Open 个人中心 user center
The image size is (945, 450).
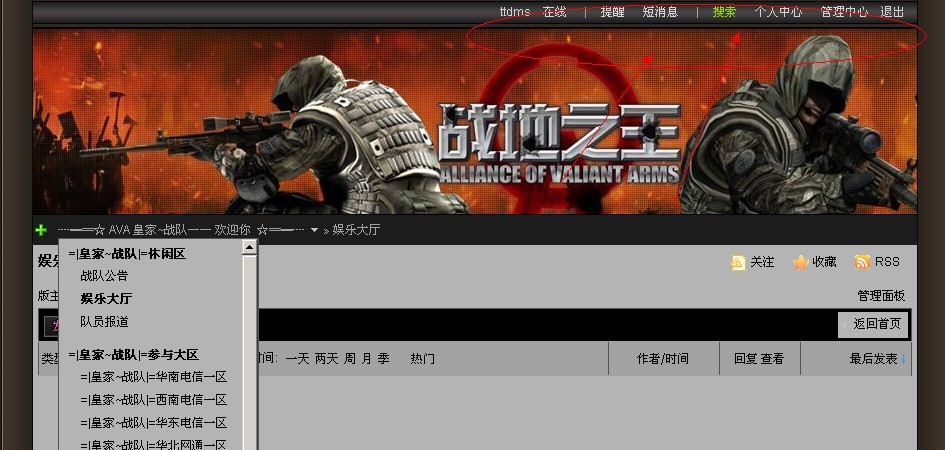click(778, 11)
